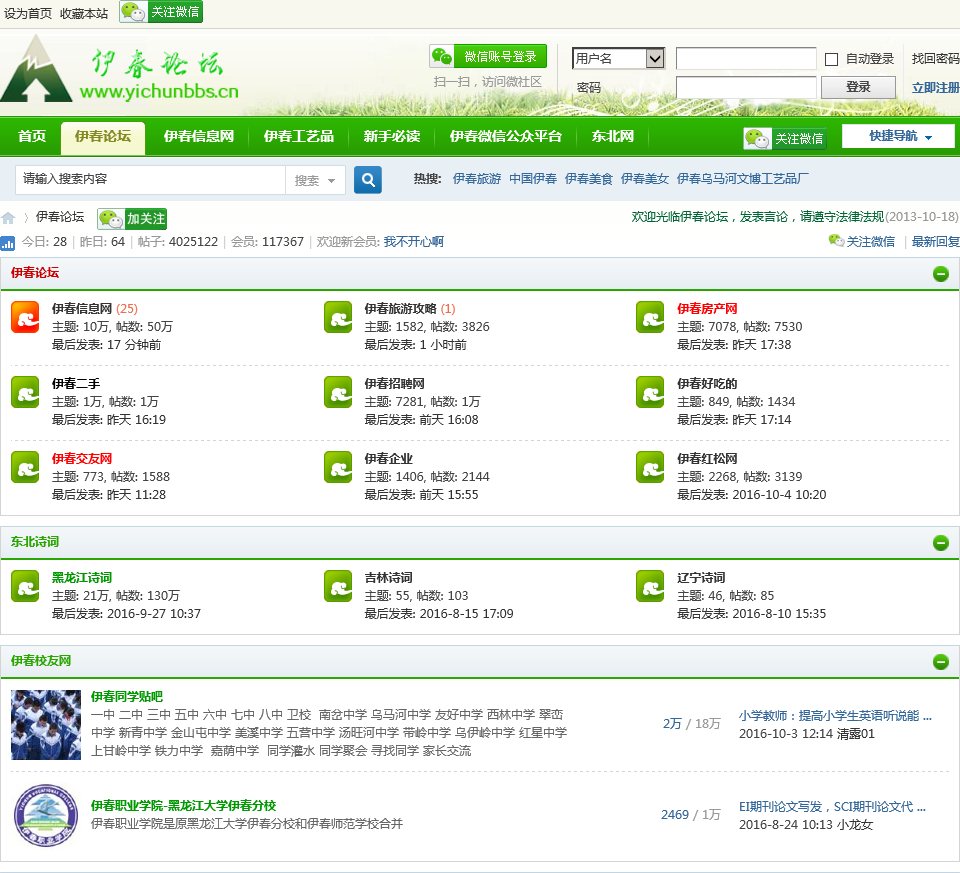Select the 伊春论坛 nav tab
960x873 pixels.
tap(103, 137)
